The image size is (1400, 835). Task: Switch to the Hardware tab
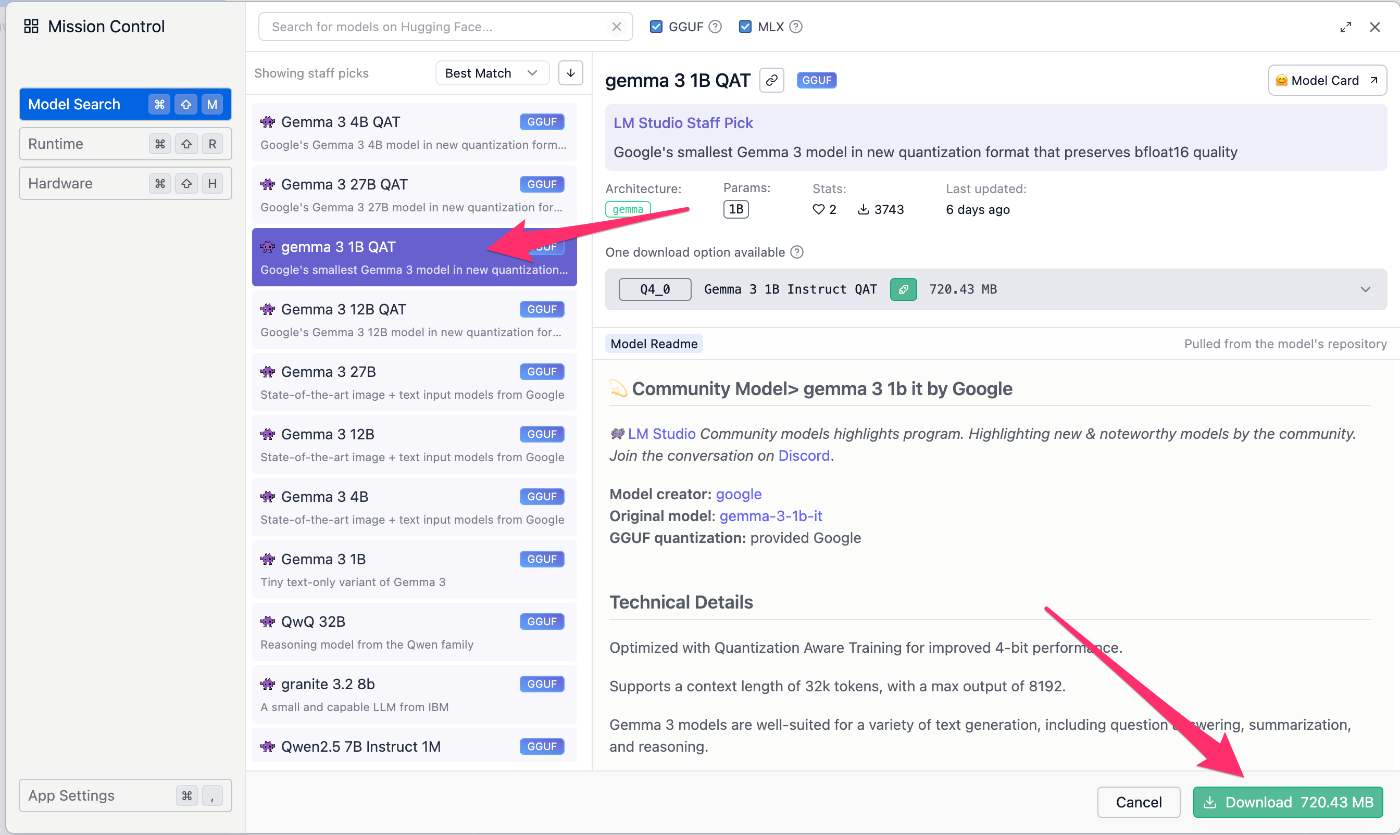pyautogui.click(x=125, y=184)
